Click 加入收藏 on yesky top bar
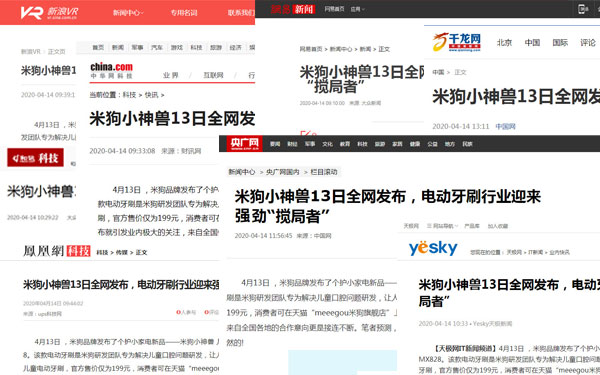Viewport: 600px width, 375px height. [x=497, y=226]
